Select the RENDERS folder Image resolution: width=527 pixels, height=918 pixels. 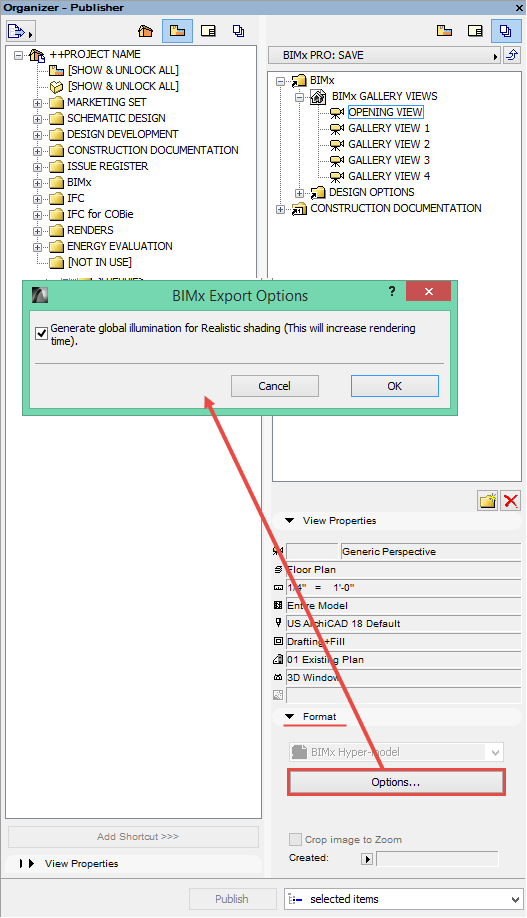(90, 231)
